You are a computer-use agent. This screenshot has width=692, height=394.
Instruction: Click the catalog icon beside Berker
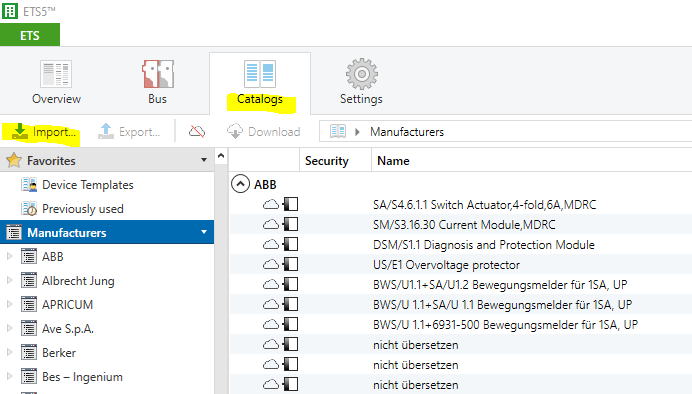coord(29,352)
